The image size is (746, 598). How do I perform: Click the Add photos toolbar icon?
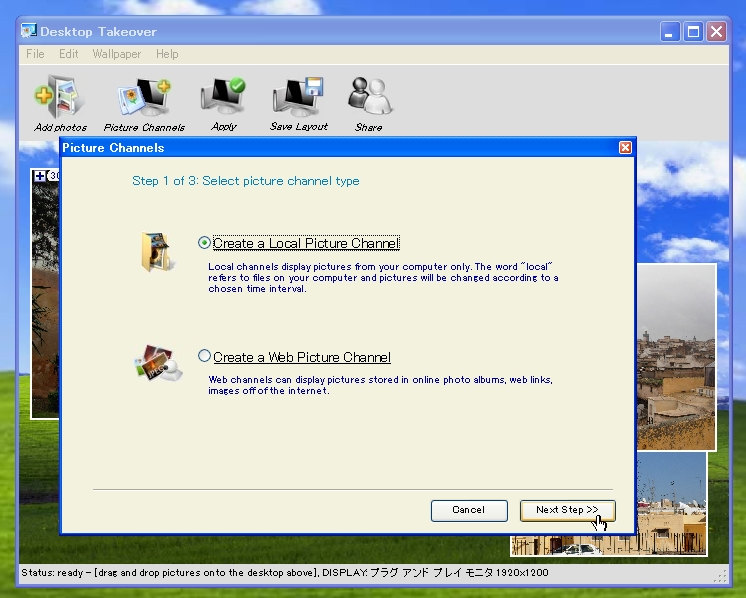click(x=60, y=103)
